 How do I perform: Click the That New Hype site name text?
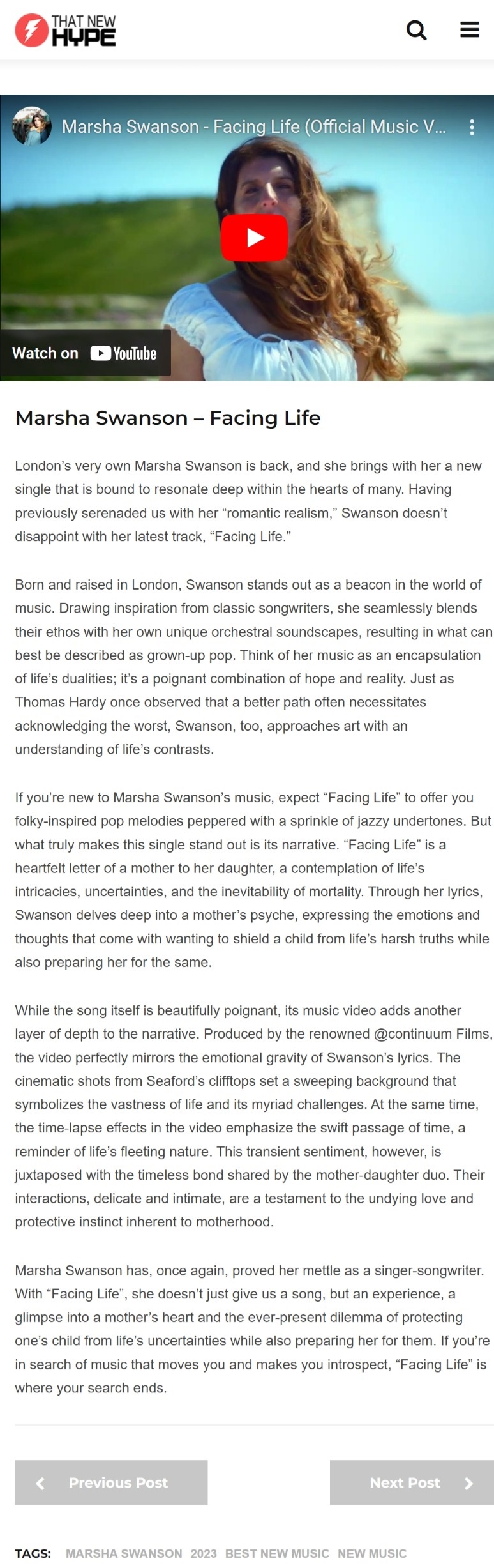tap(84, 31)
